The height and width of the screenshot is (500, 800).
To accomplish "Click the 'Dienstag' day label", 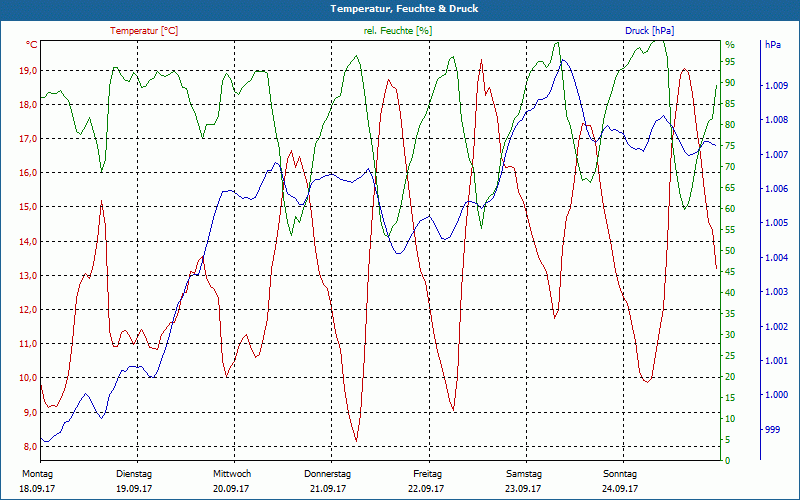I will [134, 474].
